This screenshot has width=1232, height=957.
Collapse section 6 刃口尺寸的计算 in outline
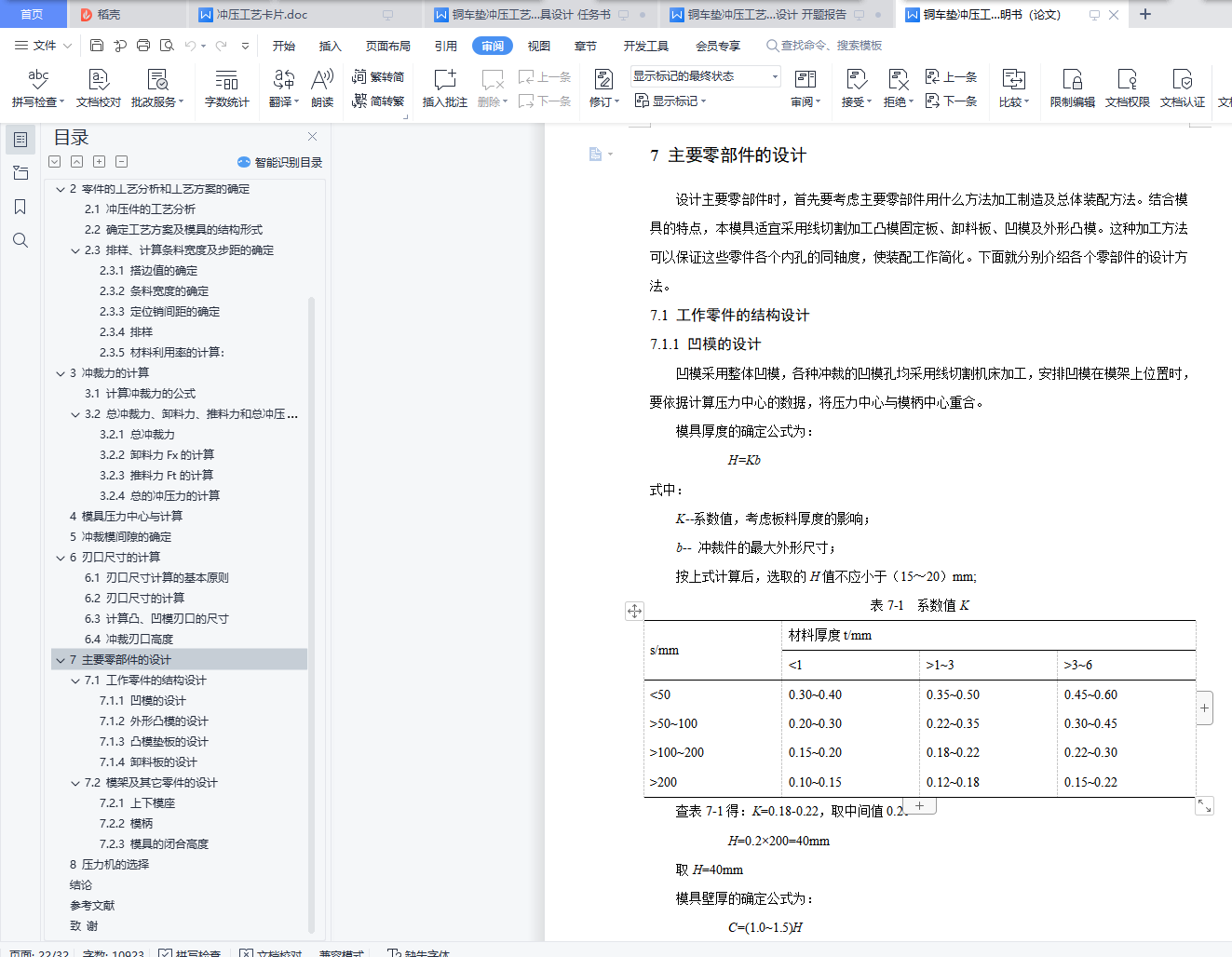point(61,558)
